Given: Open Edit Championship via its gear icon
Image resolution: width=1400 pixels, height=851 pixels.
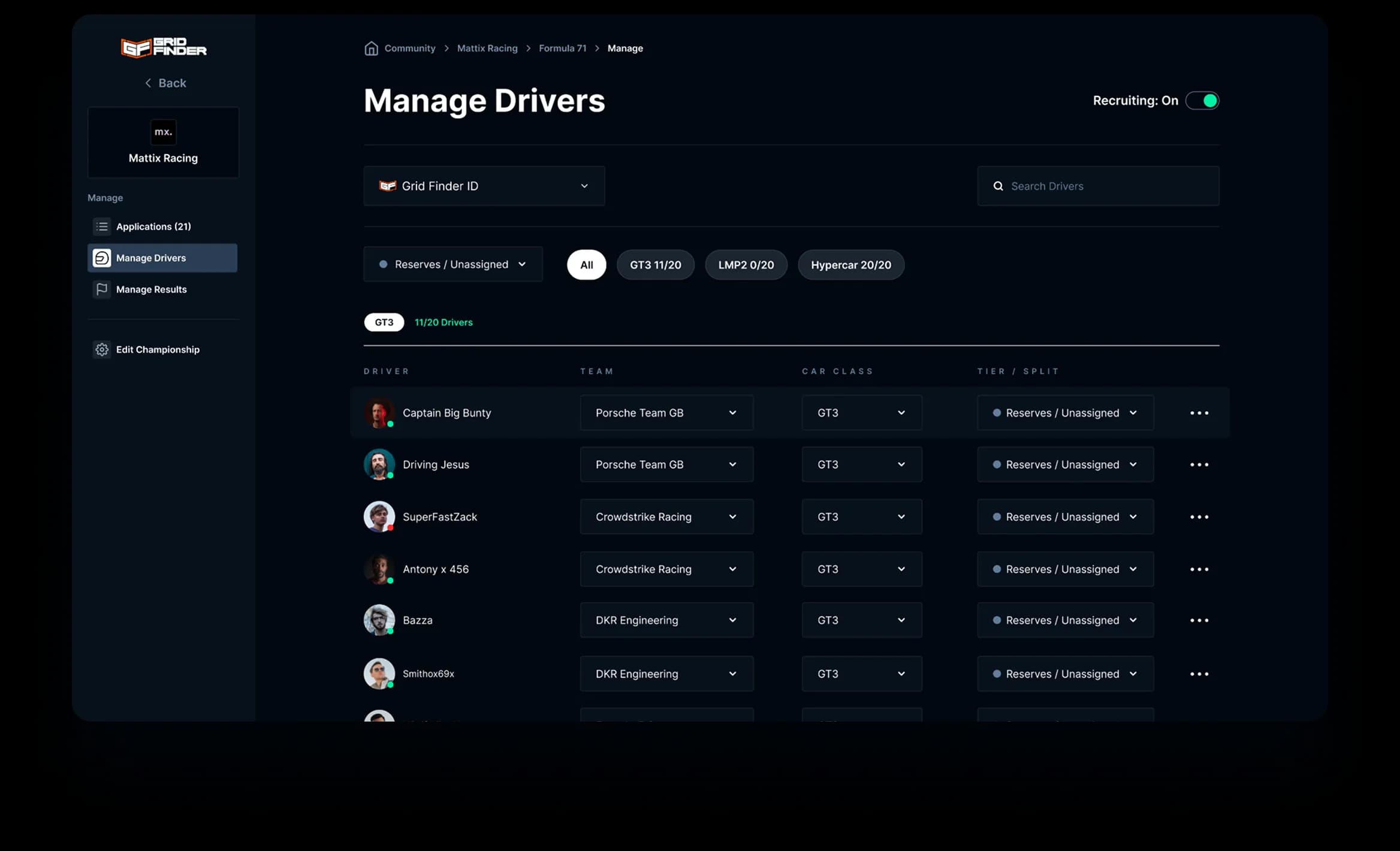Looking at the screenshot, I should (102, 349).
